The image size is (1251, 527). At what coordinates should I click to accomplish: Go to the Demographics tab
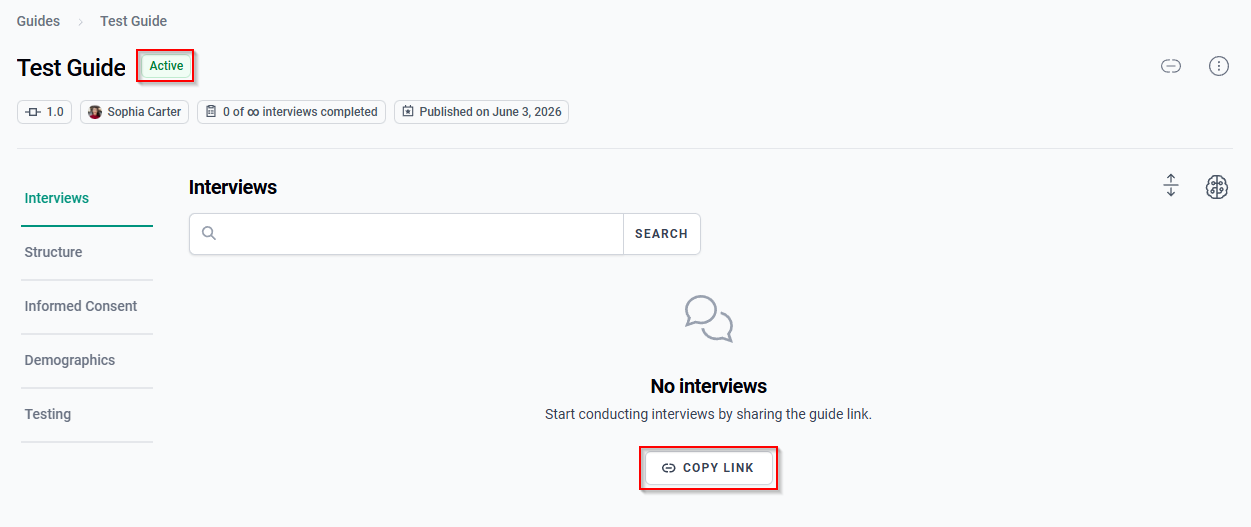click(x=87, y=360)
